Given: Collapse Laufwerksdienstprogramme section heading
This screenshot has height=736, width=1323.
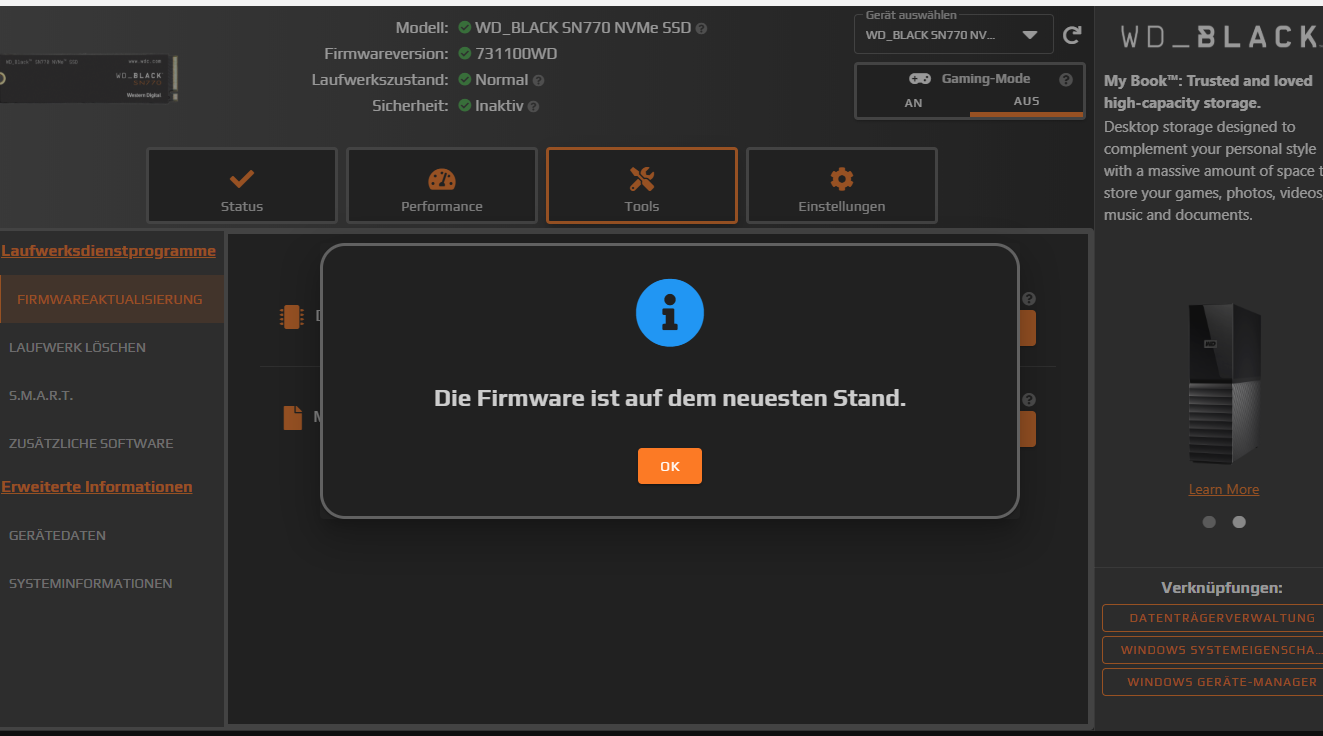Looking at the screenshot, I should tap(108, 251).
